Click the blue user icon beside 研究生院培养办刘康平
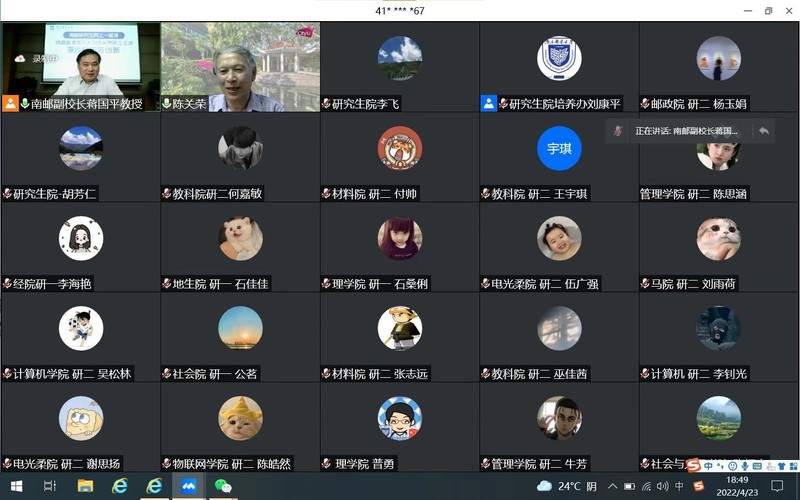Image resolution: width=800 pixels, height=500 pixels. [489, 104]
